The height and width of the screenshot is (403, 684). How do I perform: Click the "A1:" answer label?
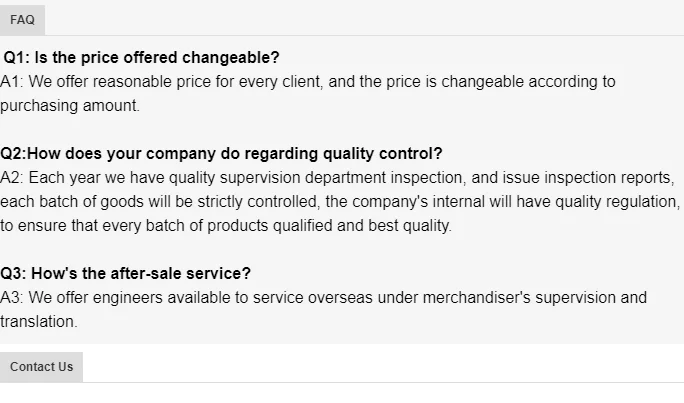(x=12, y=81)
